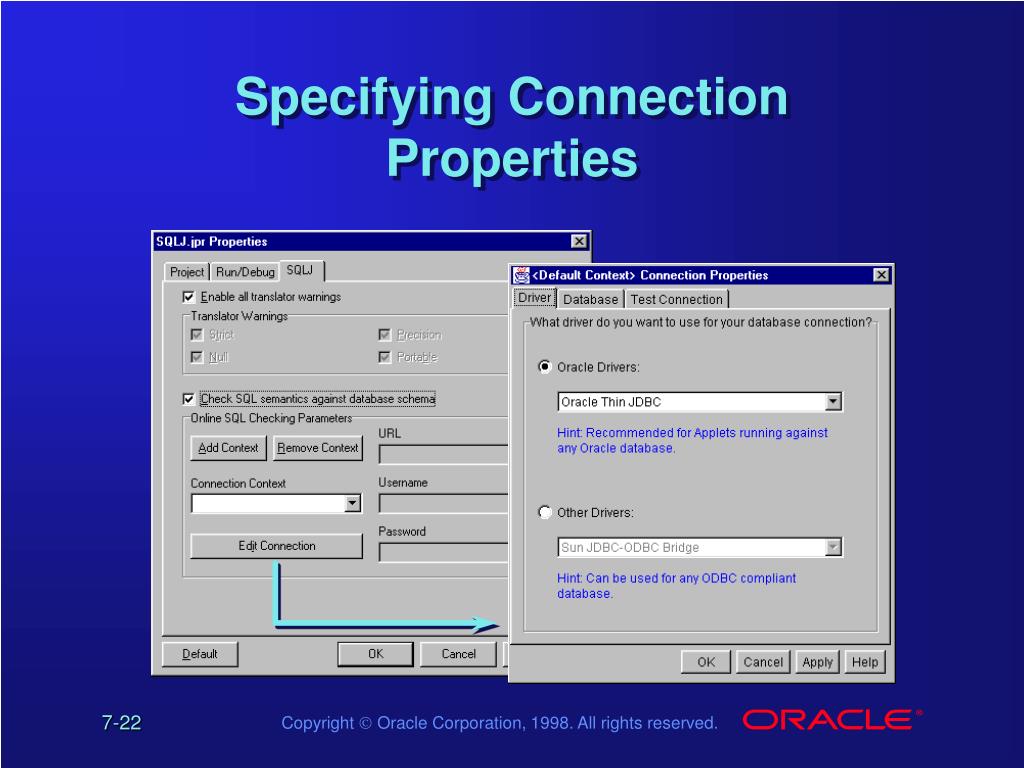Viewport: 1024px width, 768px height.
Task: Open the Test Connection tab
Action: tap(677, 300)
